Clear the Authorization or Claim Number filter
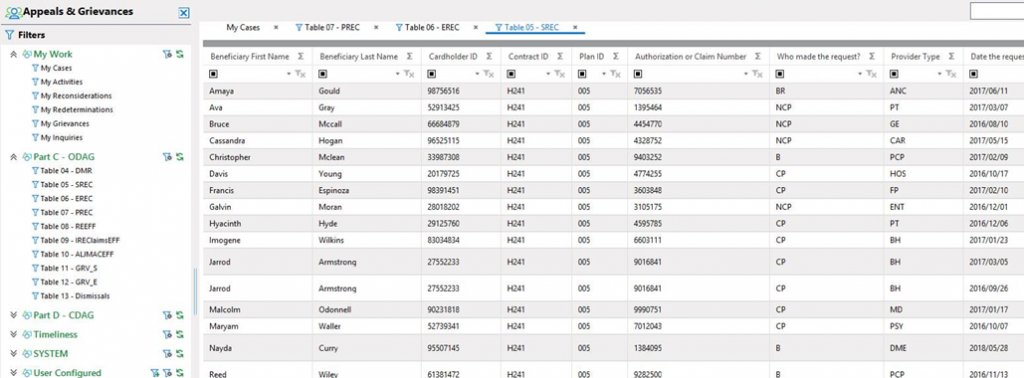 pos(758,74)
